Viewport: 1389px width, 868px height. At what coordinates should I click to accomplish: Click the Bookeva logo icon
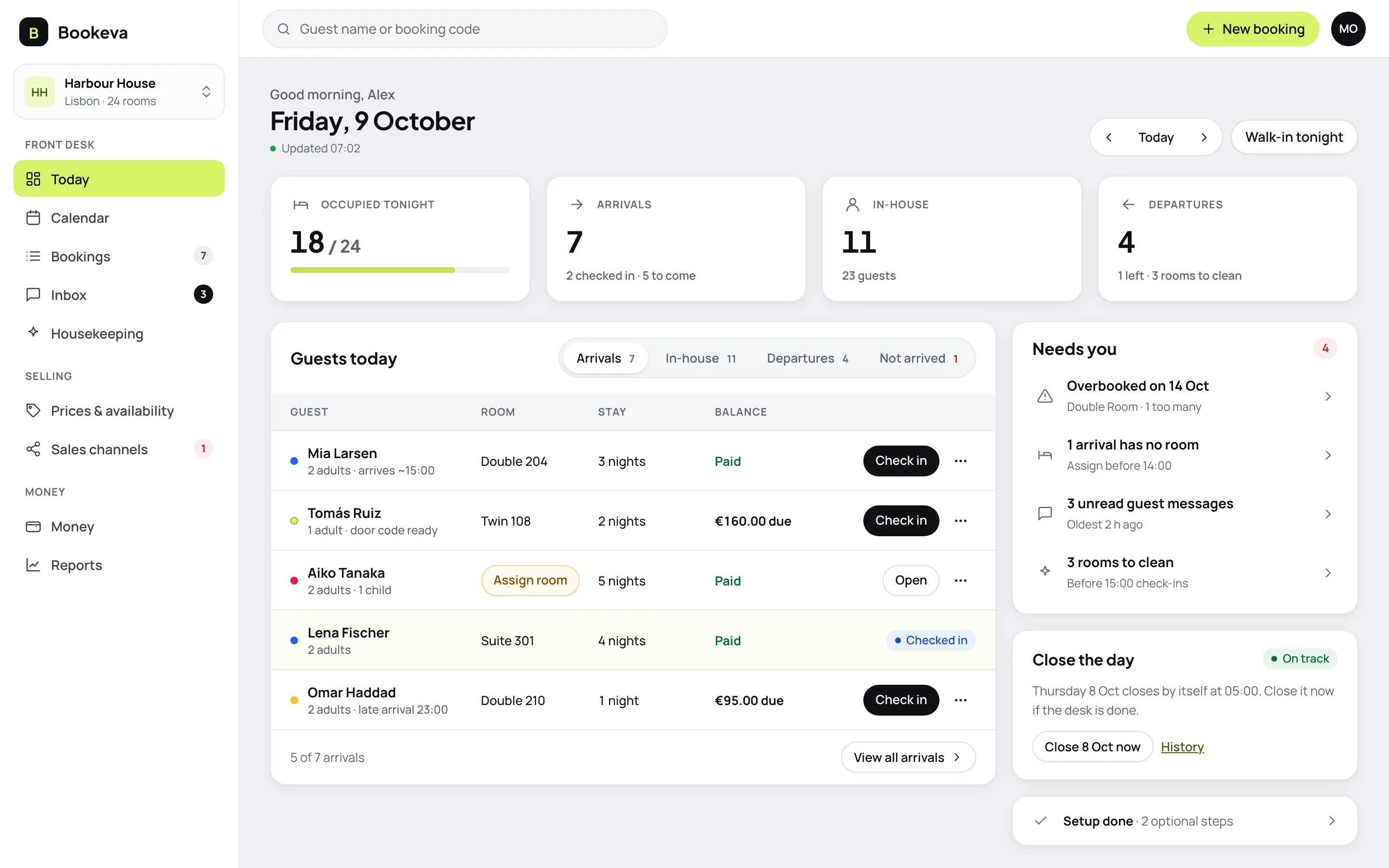coord(33,32)
